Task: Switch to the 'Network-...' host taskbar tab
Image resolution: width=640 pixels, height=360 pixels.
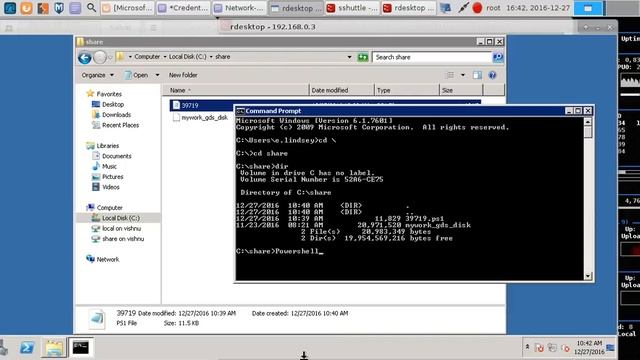Action: pyautogui.click(x=239, y=8)
